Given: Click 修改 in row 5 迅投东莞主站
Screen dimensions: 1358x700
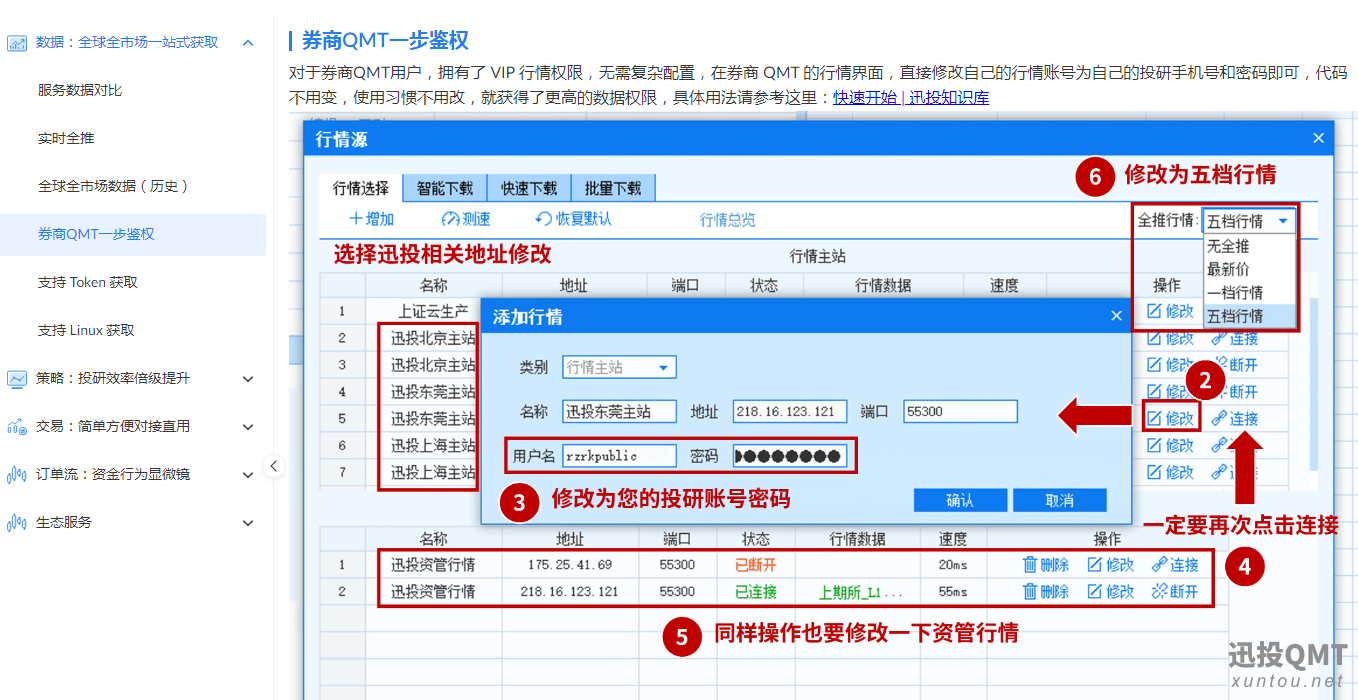Looking at the screenshot, I should click(1170, 418).
